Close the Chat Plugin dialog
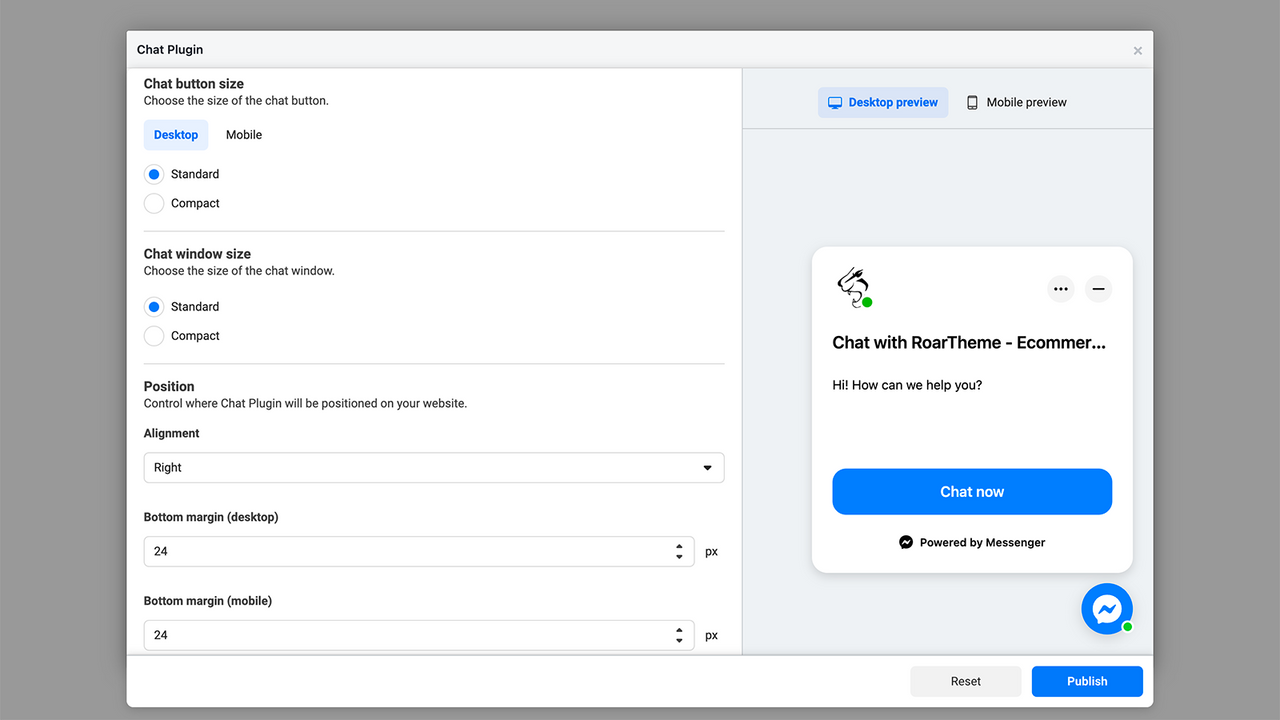The image size is (1280, 720). point(1137,49)
